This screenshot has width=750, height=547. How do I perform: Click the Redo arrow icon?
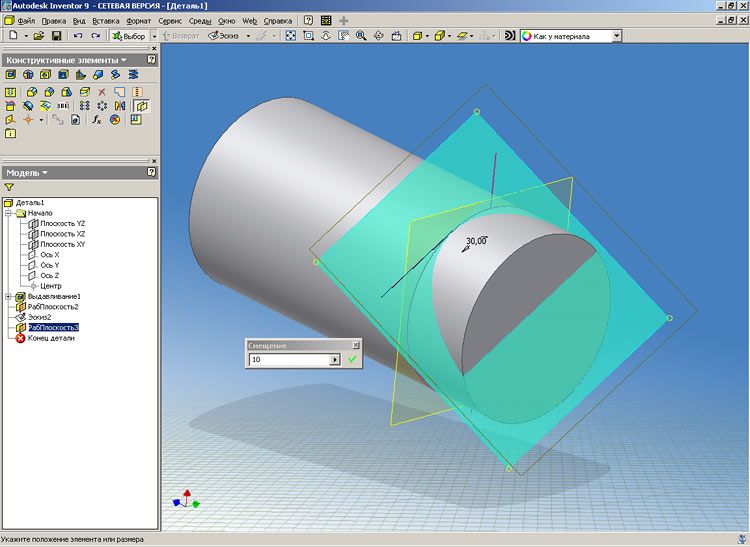pyautogui.click(x=96, y=36)
